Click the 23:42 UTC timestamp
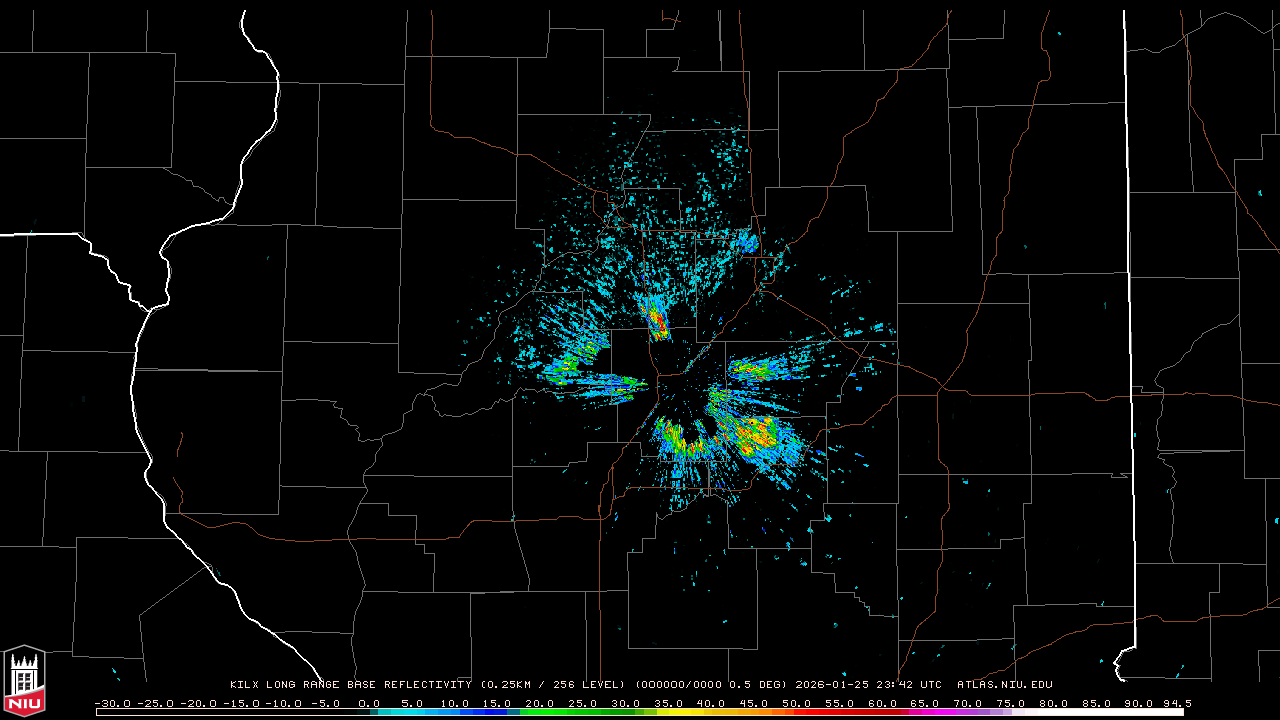 [x=909, y=685]
